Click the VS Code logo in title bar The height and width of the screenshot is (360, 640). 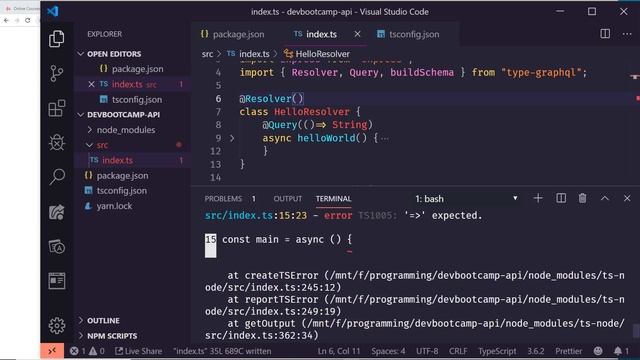coord(53,11)
